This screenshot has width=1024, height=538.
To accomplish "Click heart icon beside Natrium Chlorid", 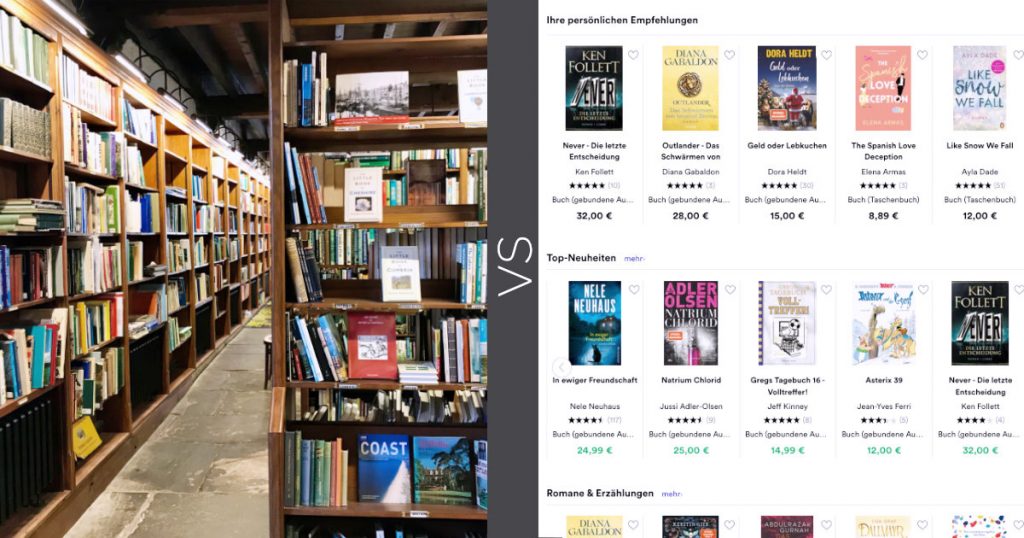I will pos(730,289).
